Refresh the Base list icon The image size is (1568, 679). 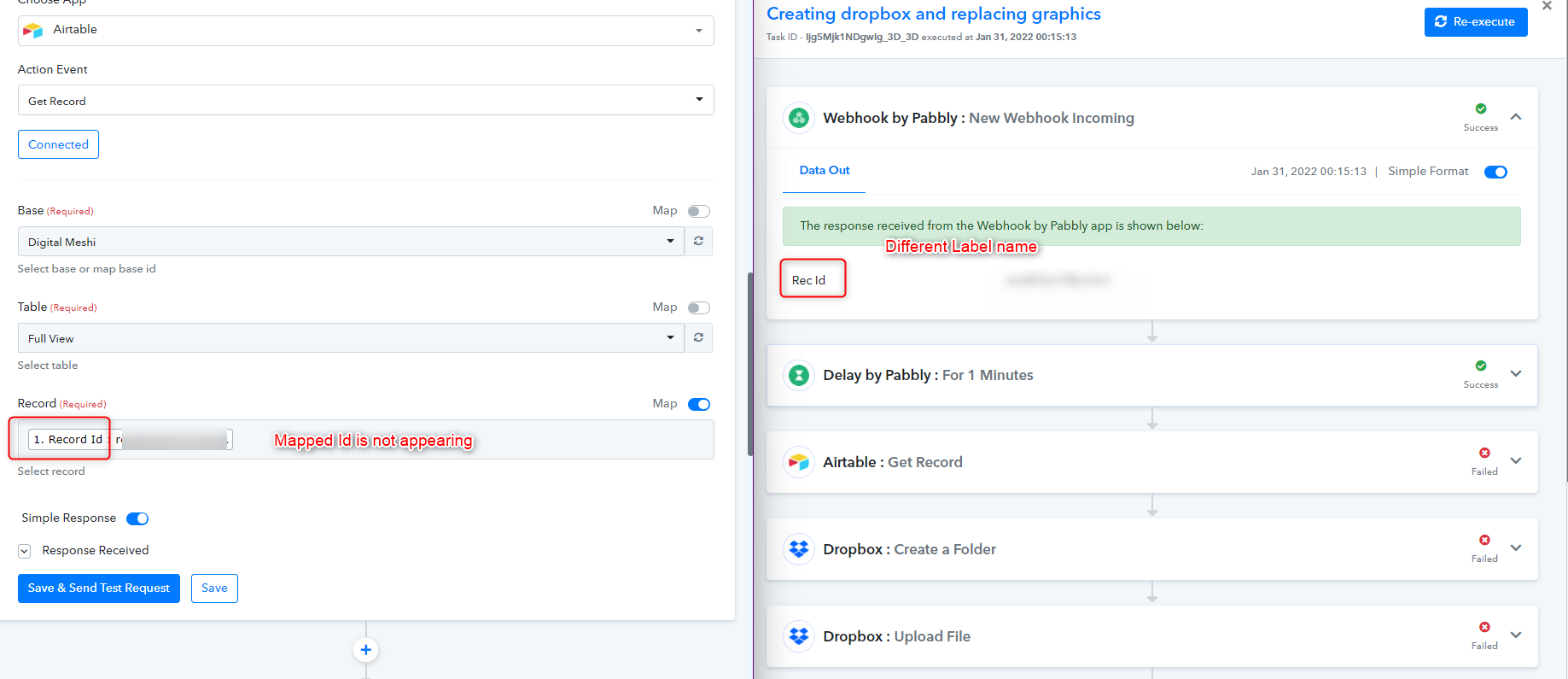(698, 242)
